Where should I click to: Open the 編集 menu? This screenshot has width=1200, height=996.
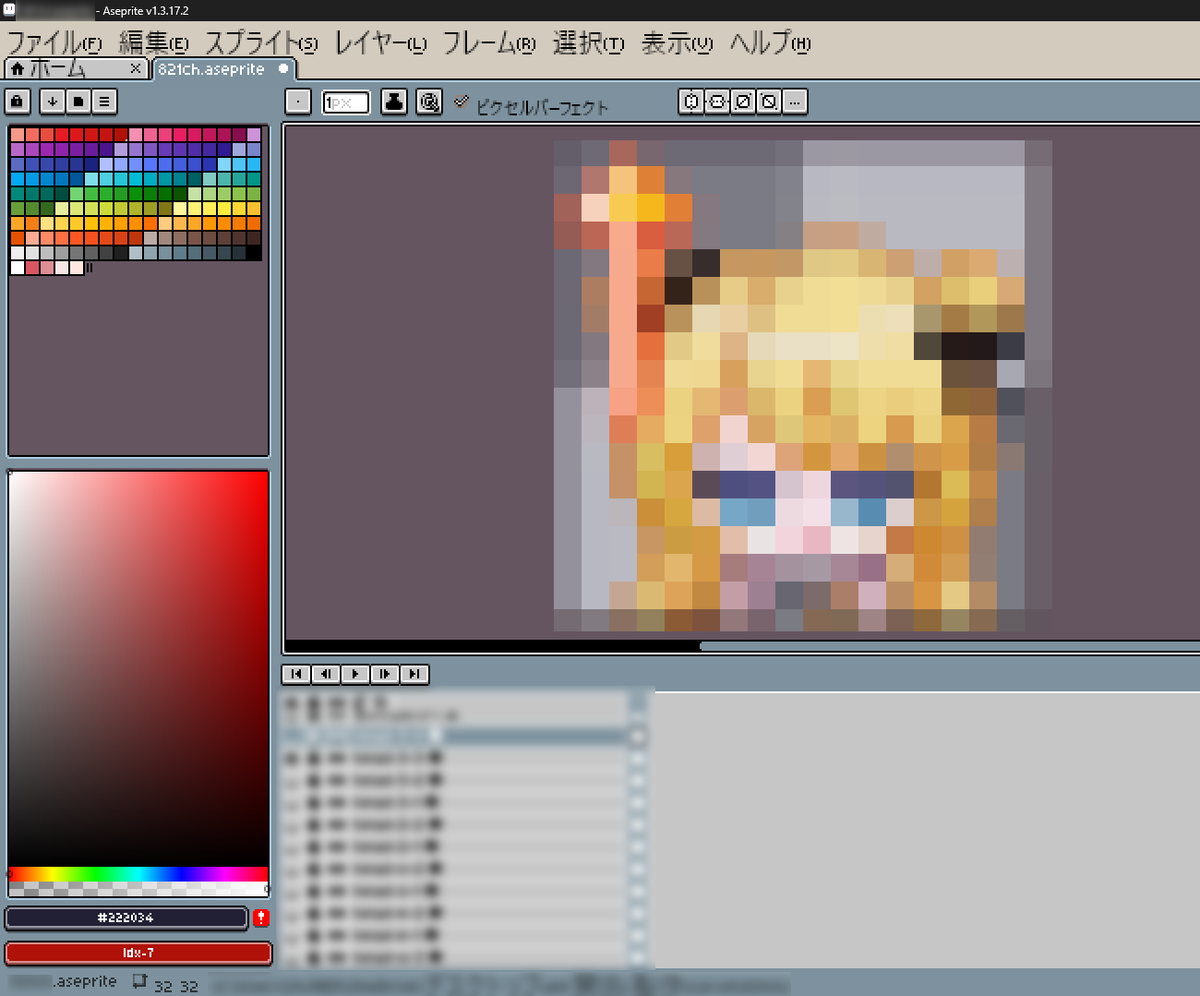[153, 43]
